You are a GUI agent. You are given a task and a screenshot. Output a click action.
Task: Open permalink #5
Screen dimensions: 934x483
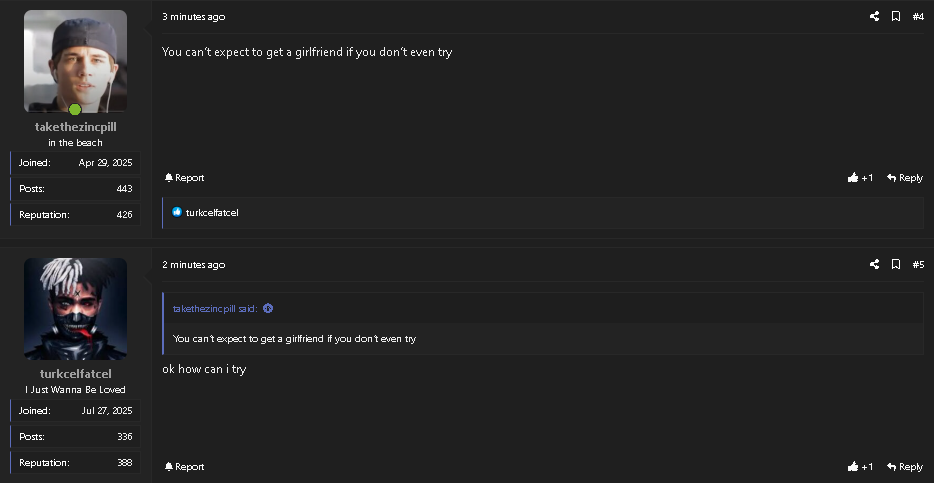tap(918, 264)
